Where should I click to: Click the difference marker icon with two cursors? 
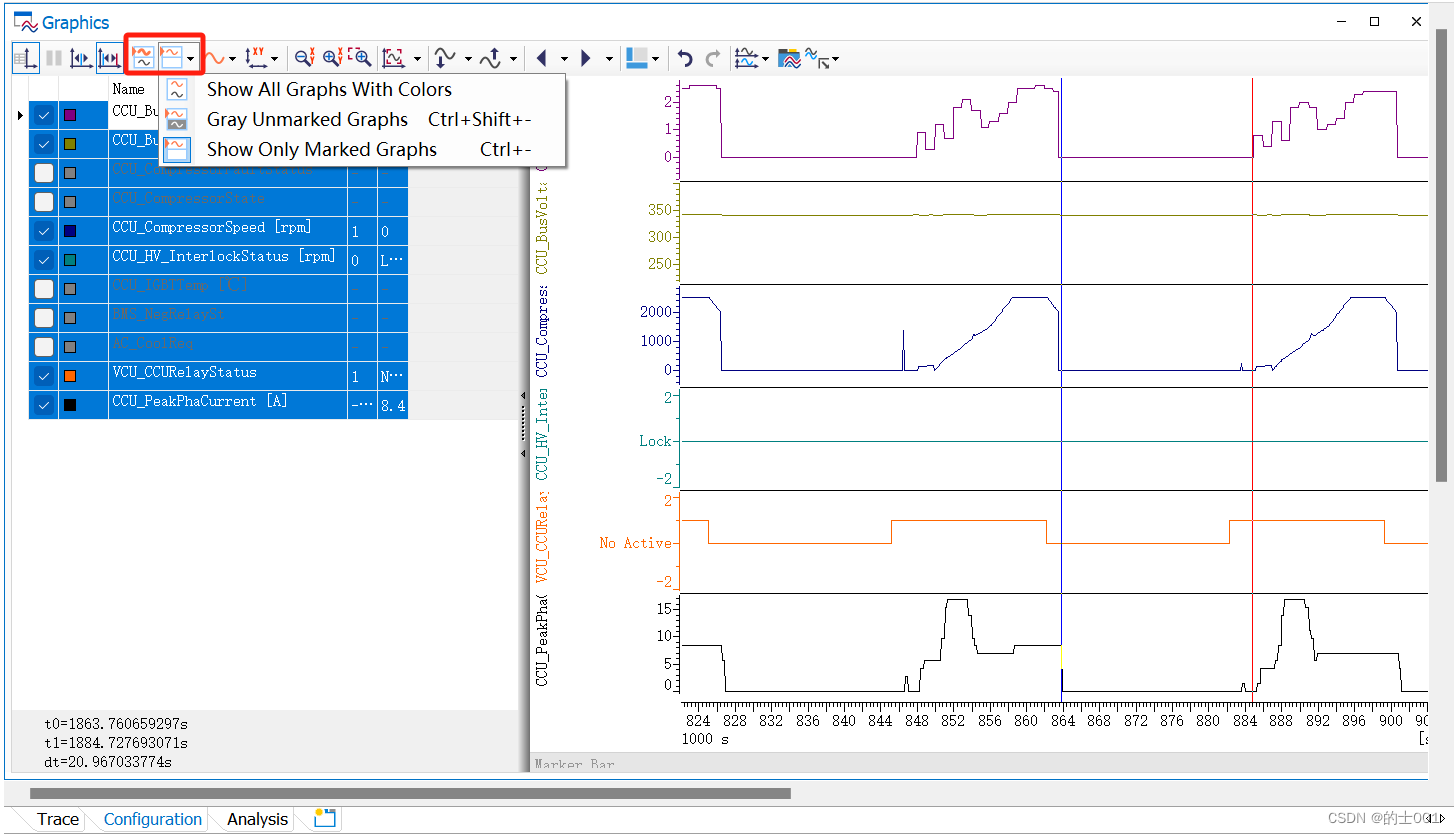109,58
